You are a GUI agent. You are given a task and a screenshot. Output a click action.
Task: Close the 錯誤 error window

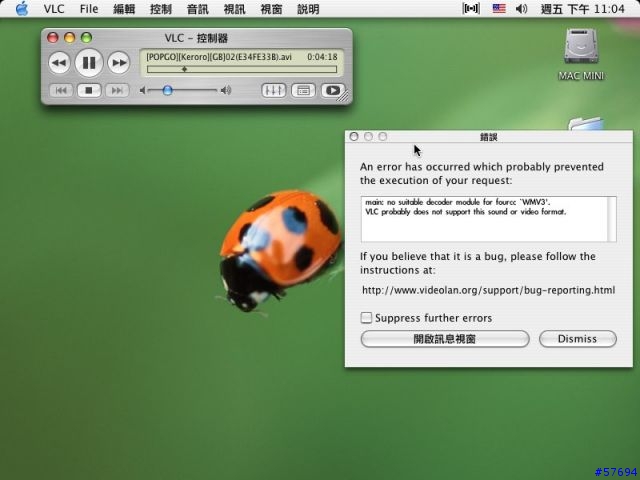354,137
